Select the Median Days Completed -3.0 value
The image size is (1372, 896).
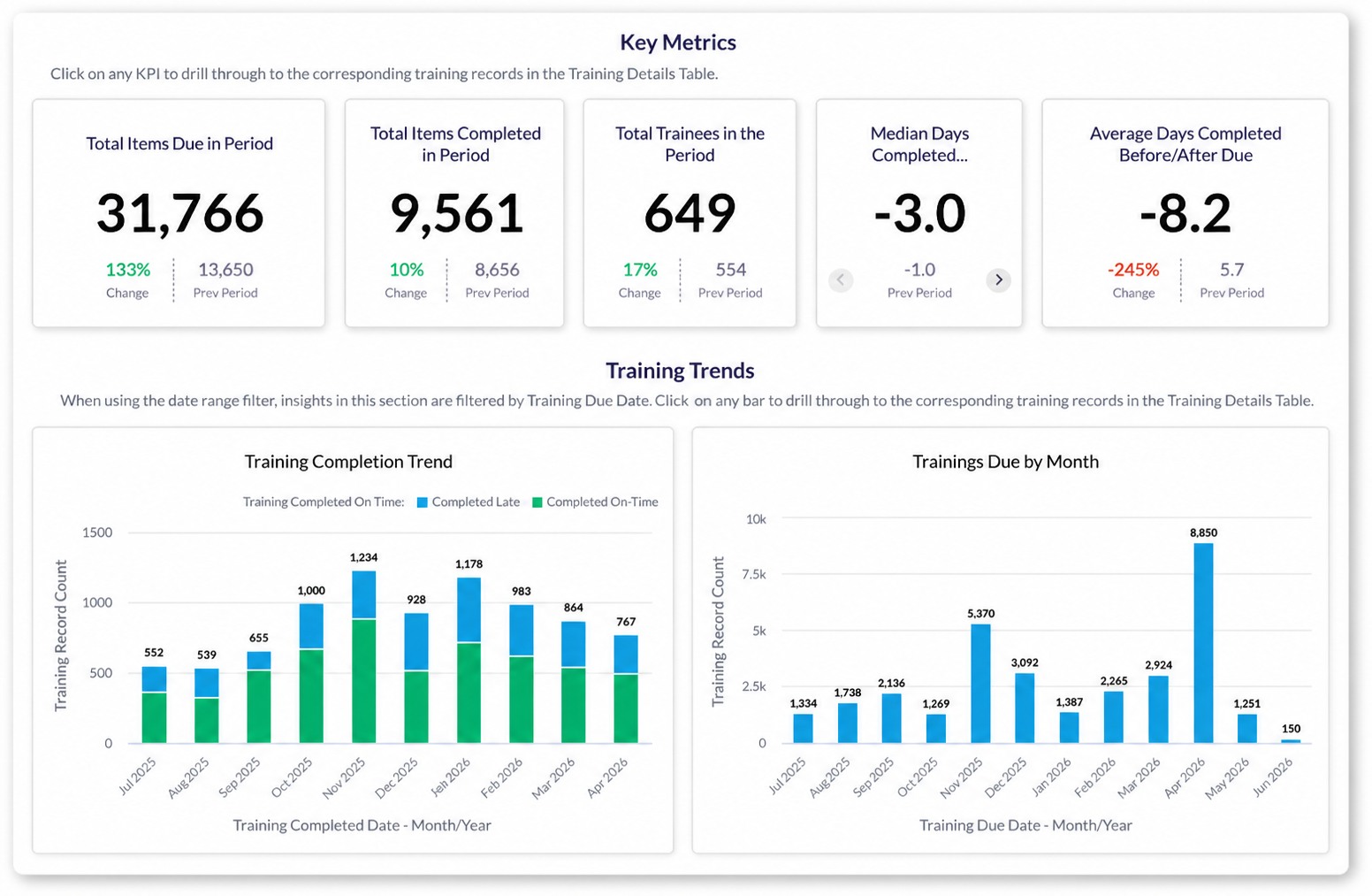click(919, 213)
